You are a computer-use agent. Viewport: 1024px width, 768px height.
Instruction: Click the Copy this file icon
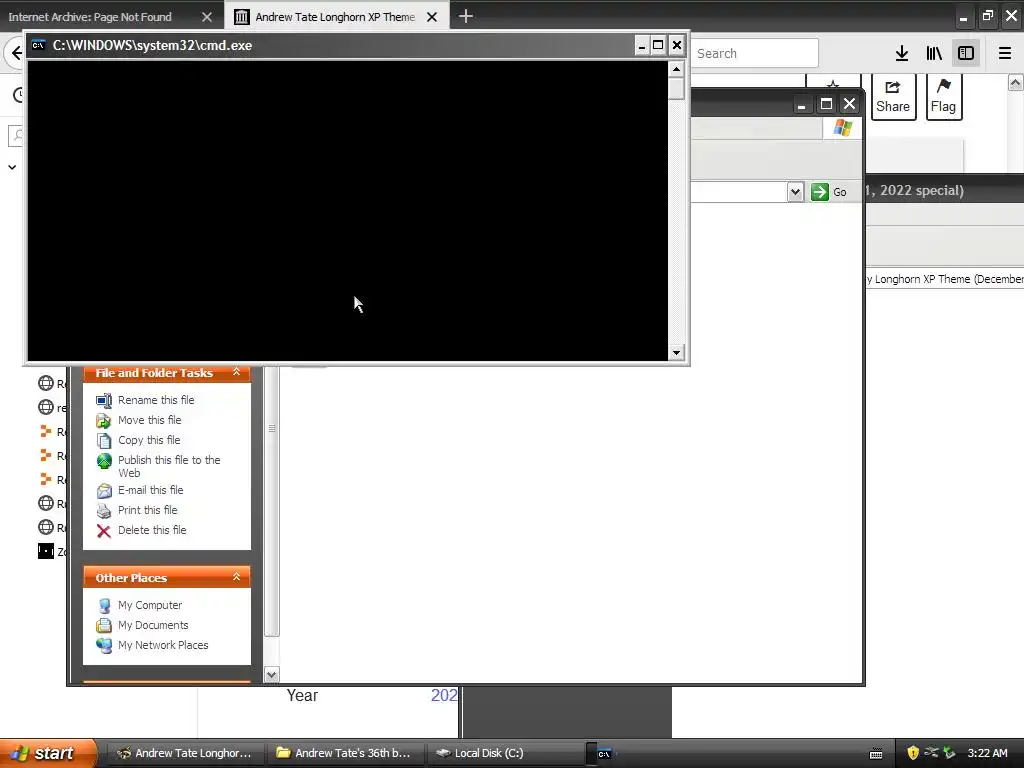click(x=104, y=441)
